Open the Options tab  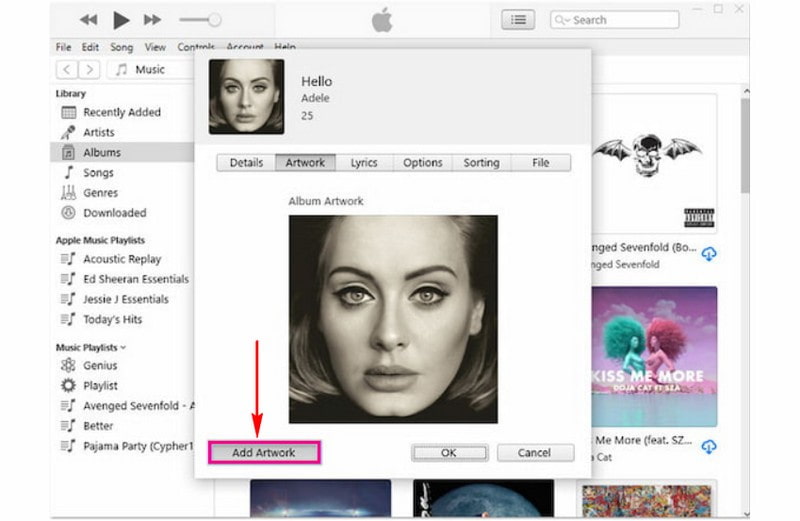click(x=422, y=162)
